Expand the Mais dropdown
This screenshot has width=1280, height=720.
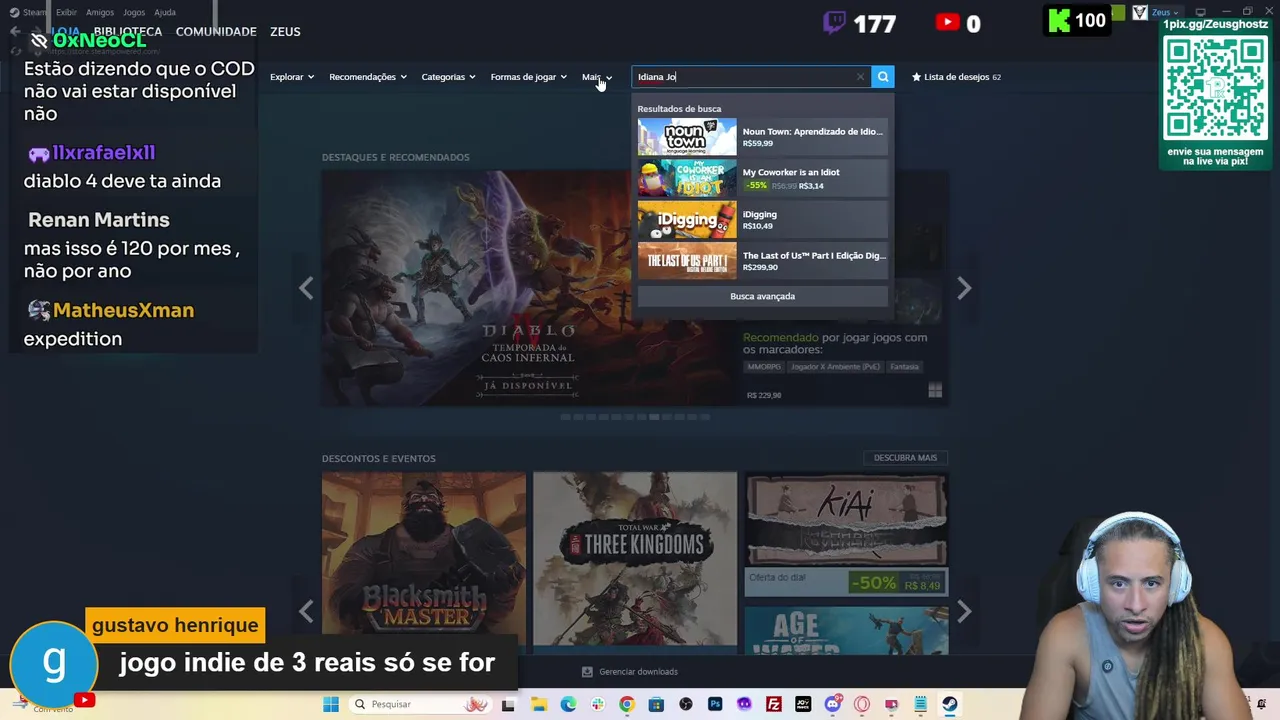(597, 77)
